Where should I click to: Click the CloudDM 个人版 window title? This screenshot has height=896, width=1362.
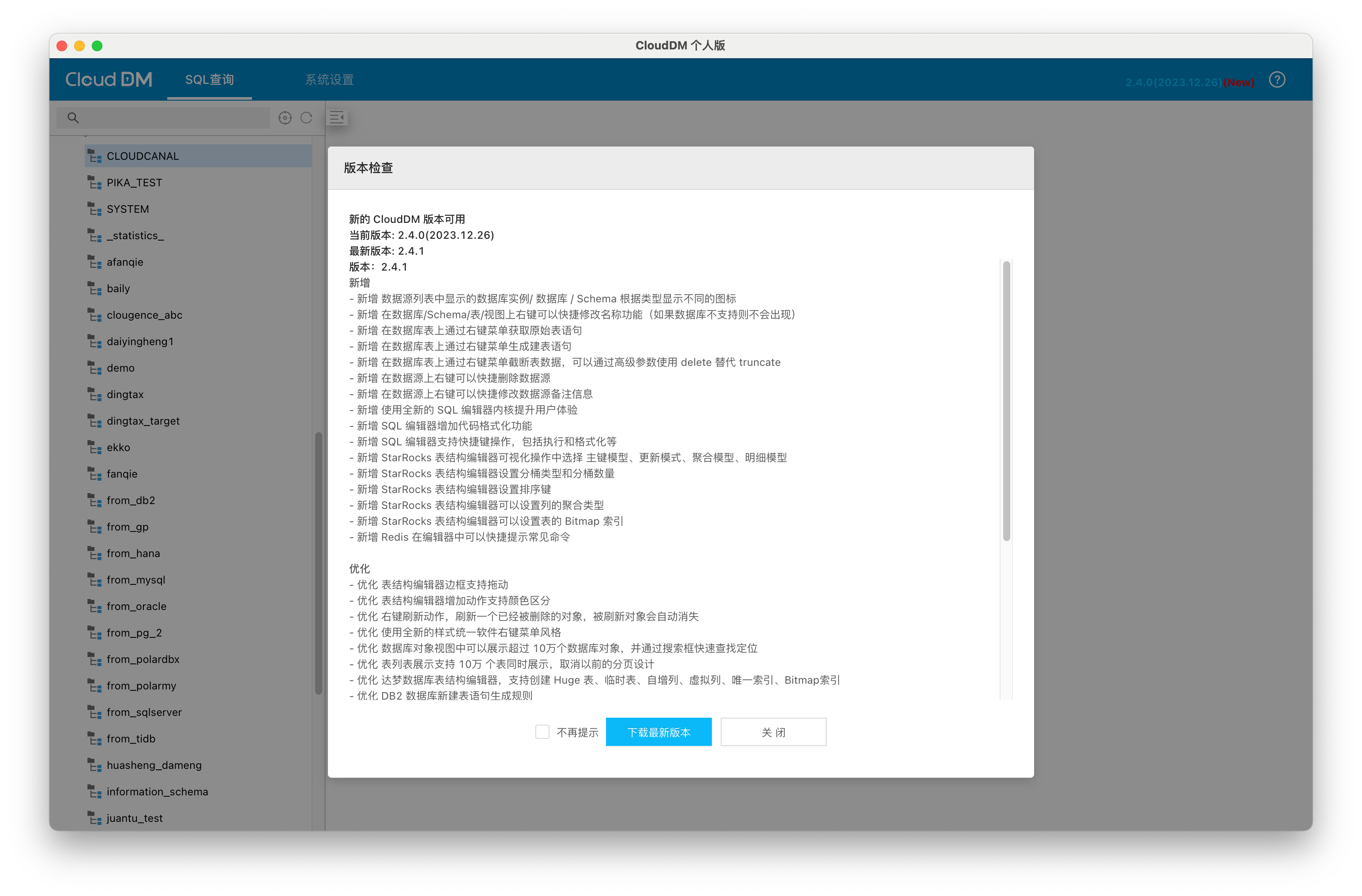pos(681,45)
